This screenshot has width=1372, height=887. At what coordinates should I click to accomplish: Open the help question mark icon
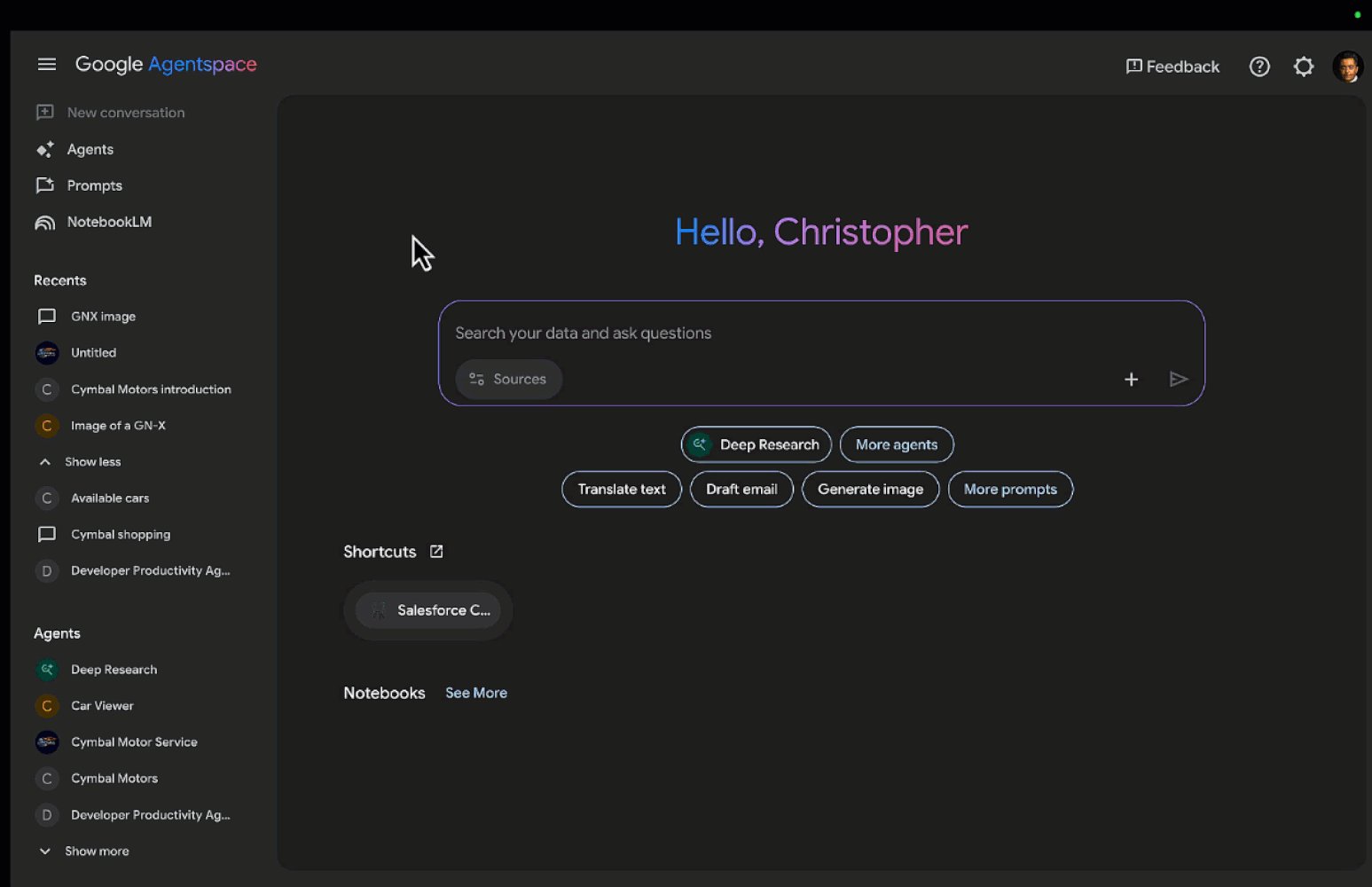(1259, 67)
